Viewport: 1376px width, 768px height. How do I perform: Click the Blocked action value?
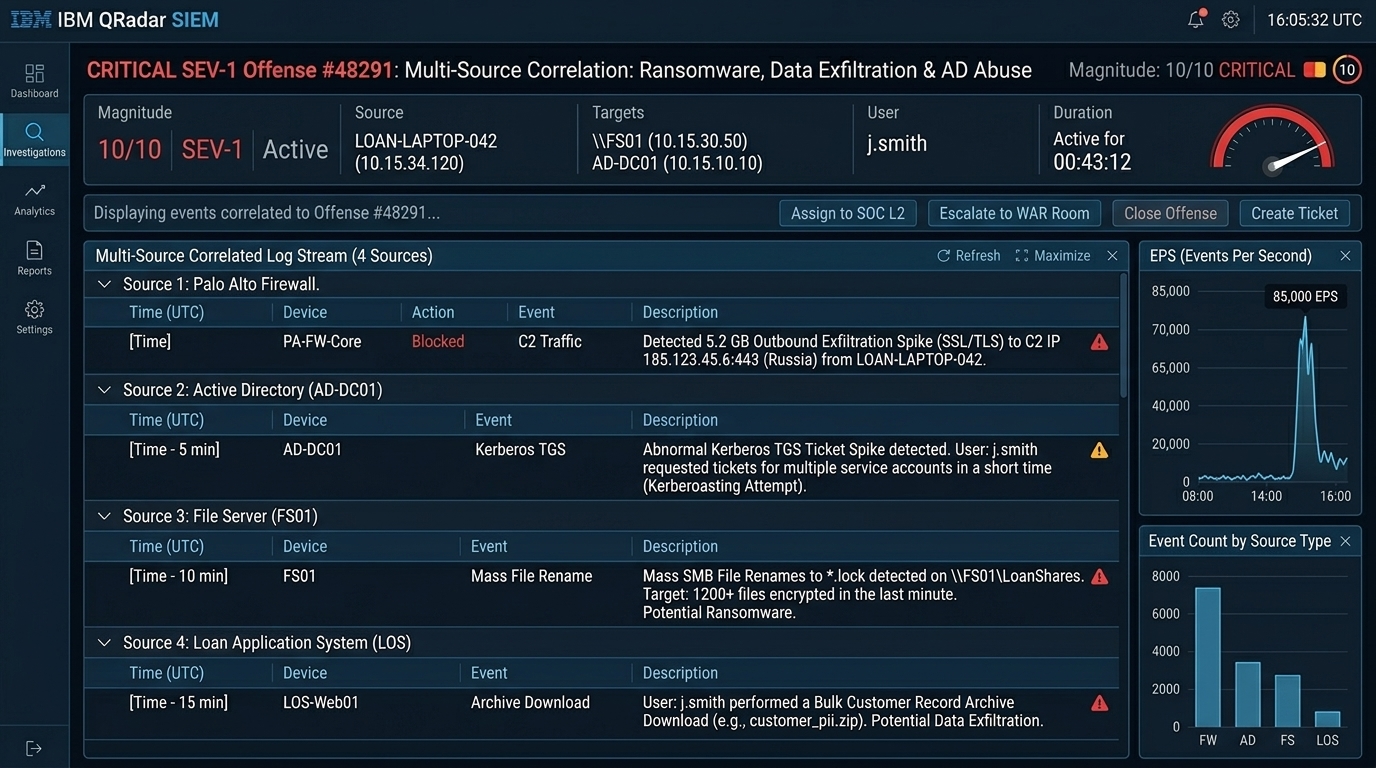tap(438, 342)
